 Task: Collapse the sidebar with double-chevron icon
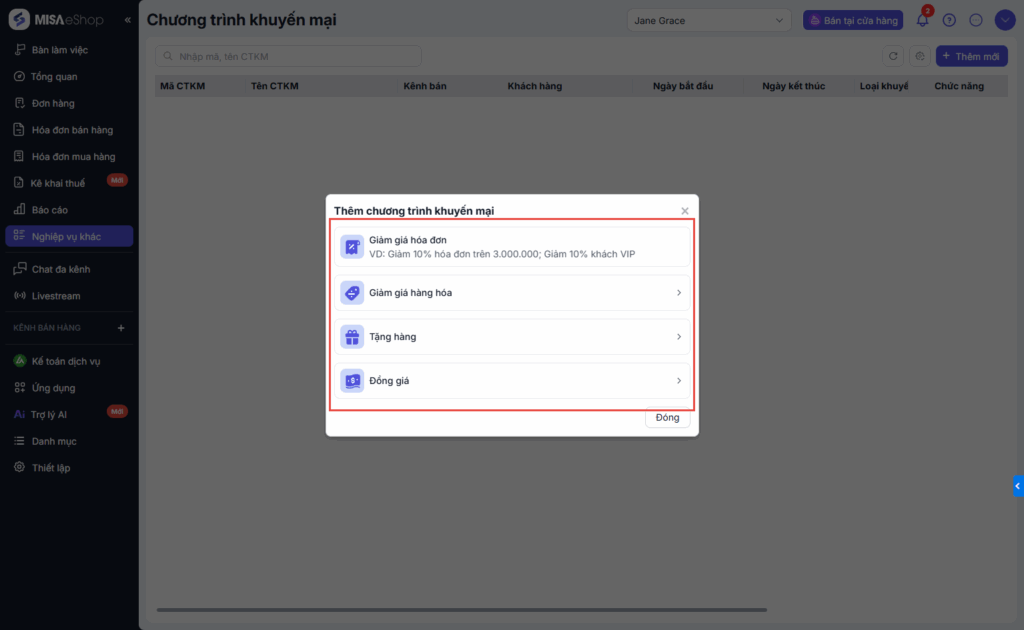click(128, 20)
